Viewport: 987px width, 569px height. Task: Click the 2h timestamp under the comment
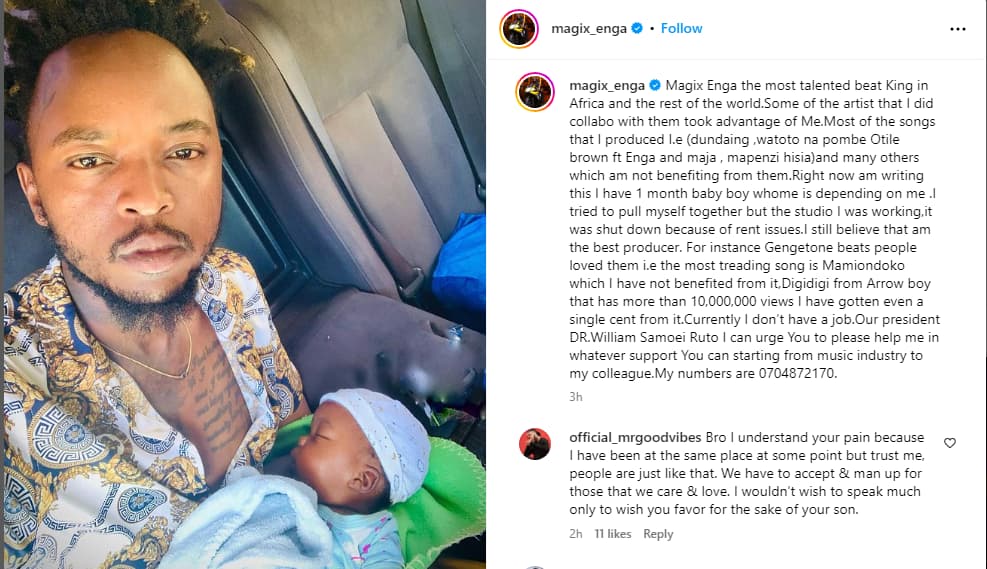pyautogui.click(x=576, y=534)
